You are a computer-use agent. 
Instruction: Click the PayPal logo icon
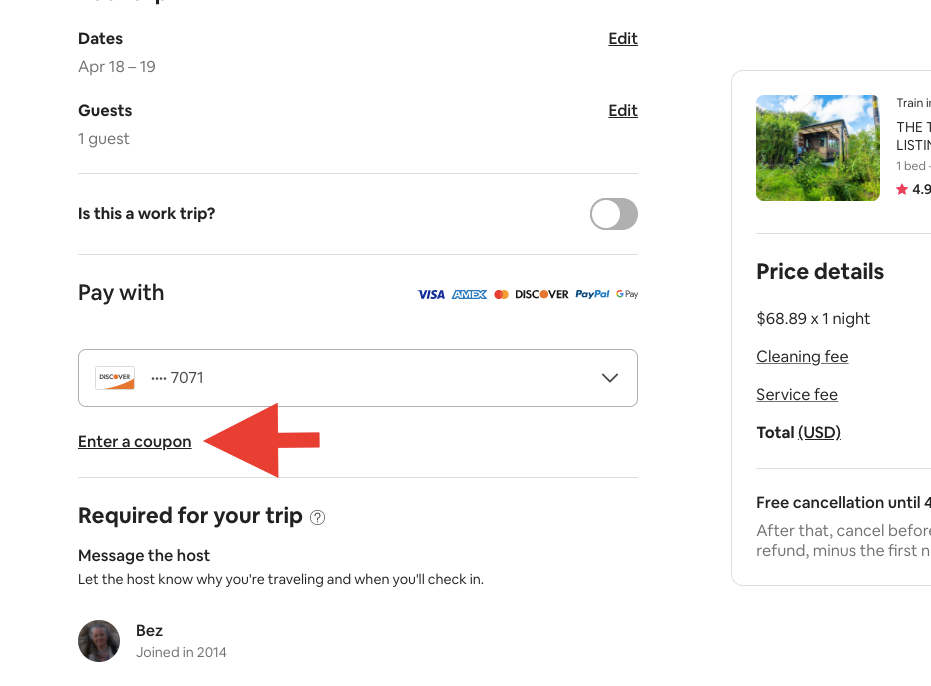(x=592, y=294)
